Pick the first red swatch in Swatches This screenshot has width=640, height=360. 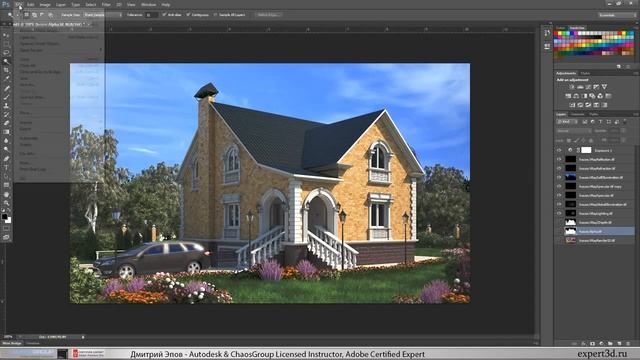[556, 33]
